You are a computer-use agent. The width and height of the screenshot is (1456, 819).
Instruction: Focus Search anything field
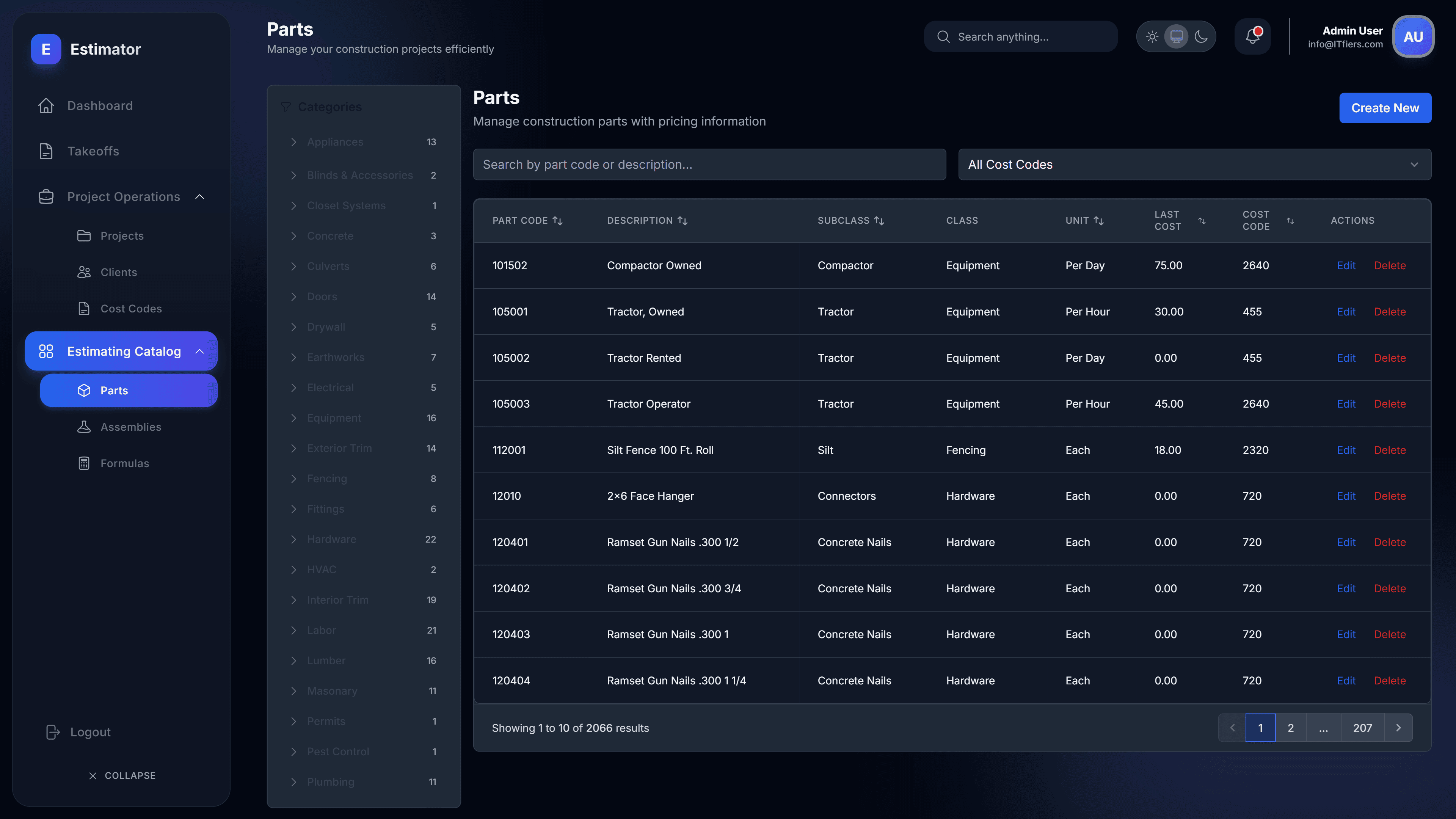pos(1021,37)
